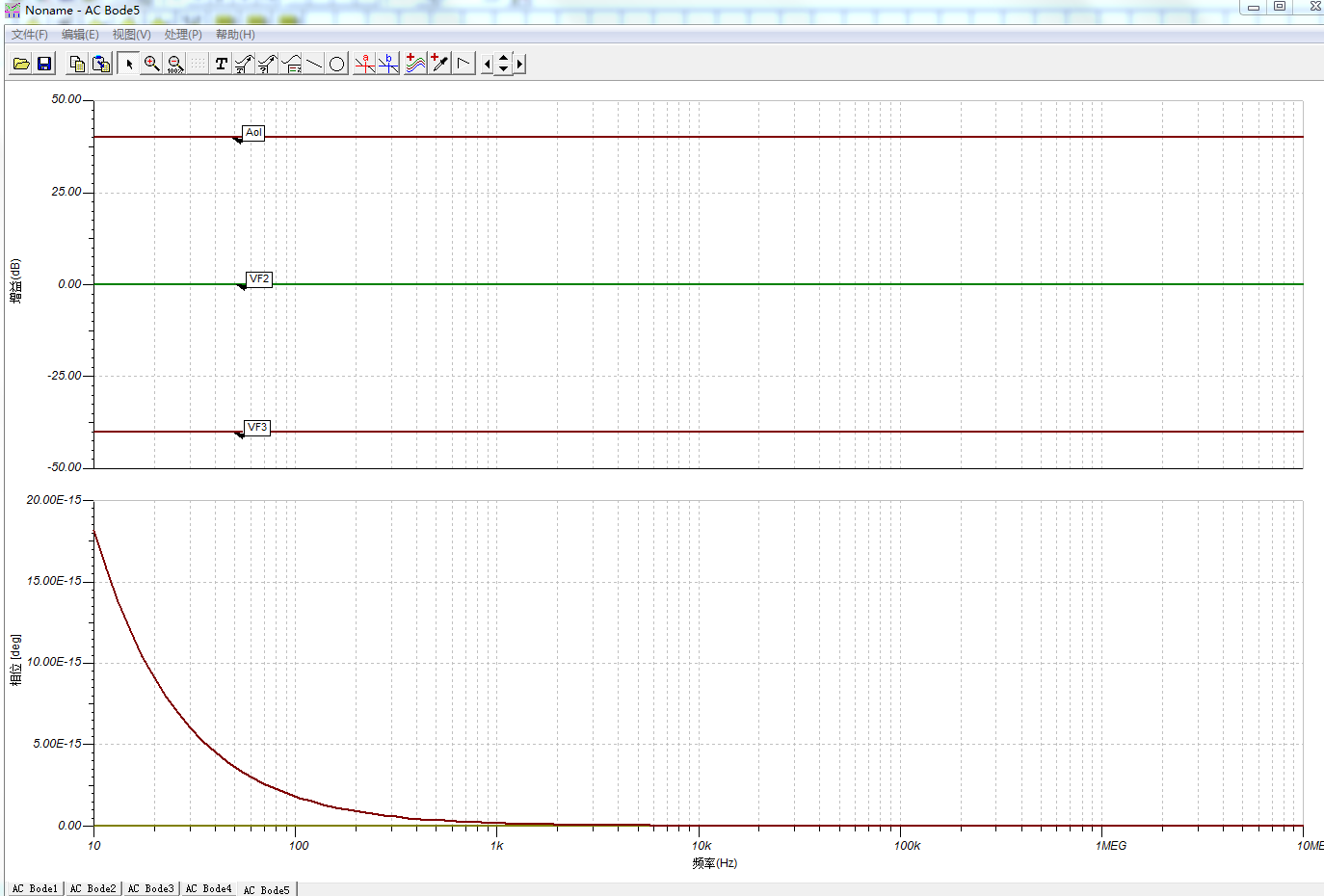Image resolution: width=1324 pixels, height=896 pixels.
Task: Switch to the AC Bode1 tab
Action: click(x=35, y=889)
